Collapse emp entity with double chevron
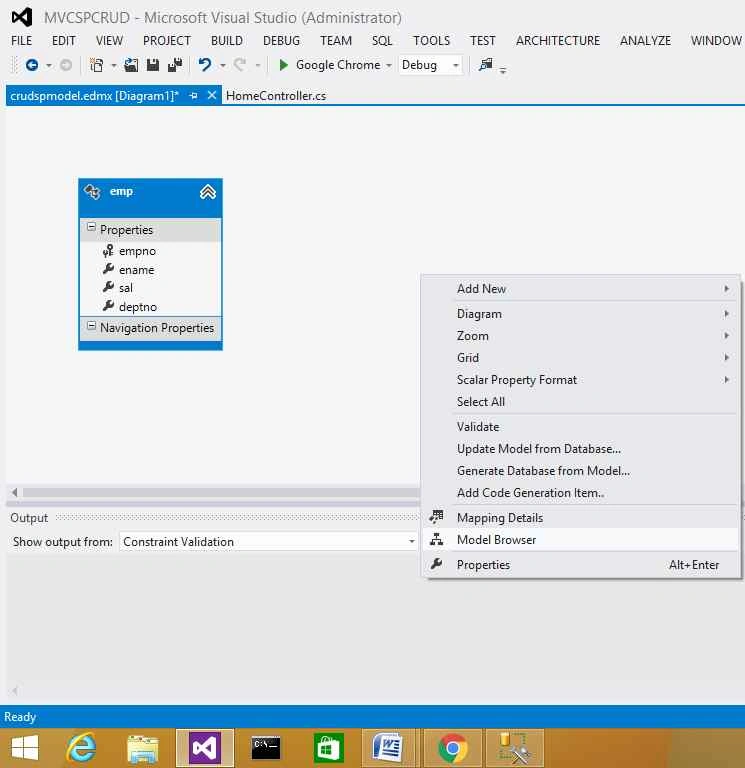The width and height of the screenshot is (745, 768). [x=208, y=192]
